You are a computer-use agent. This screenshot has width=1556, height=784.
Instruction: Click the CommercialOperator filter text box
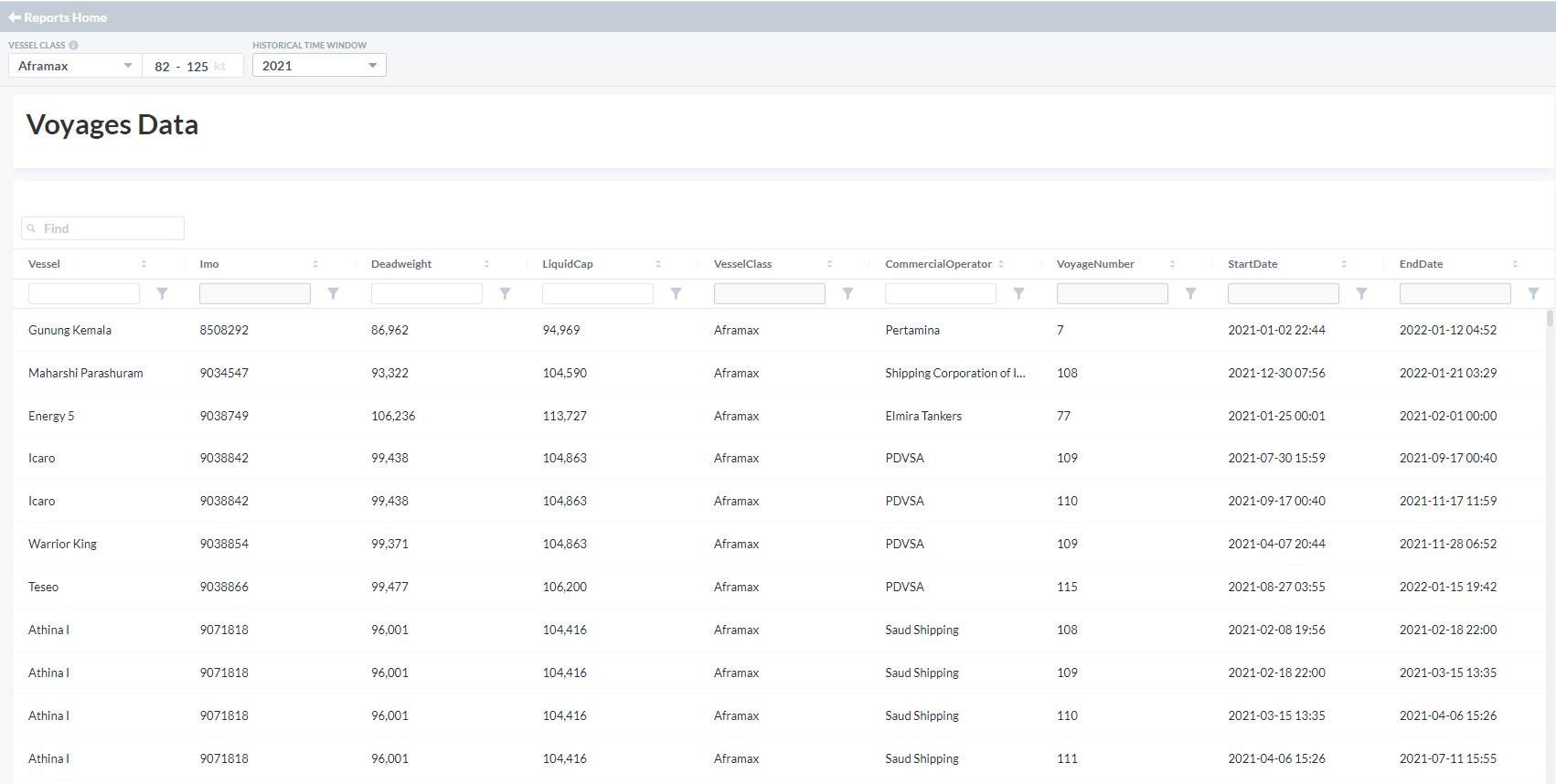pos(940,293)
